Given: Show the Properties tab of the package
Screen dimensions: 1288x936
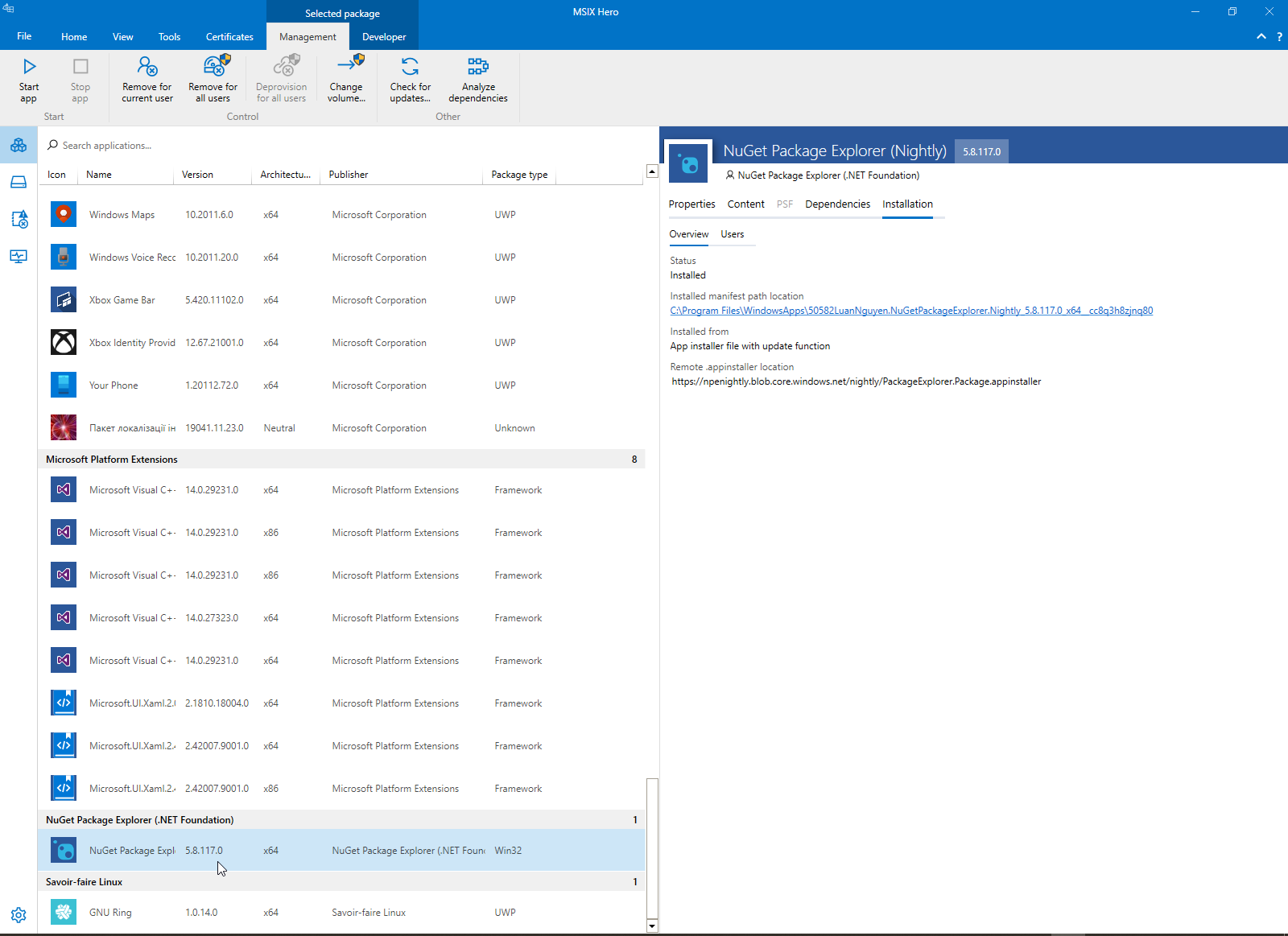Looking at the screenshot, I should click(691, 204).
